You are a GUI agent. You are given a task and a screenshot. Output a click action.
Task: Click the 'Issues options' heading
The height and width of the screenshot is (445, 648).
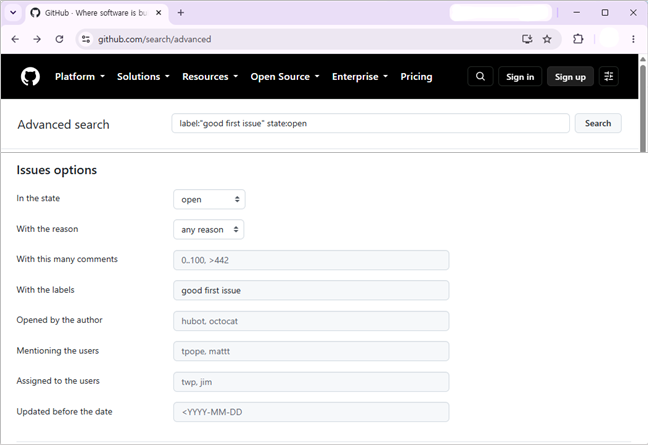pos(57,170)
